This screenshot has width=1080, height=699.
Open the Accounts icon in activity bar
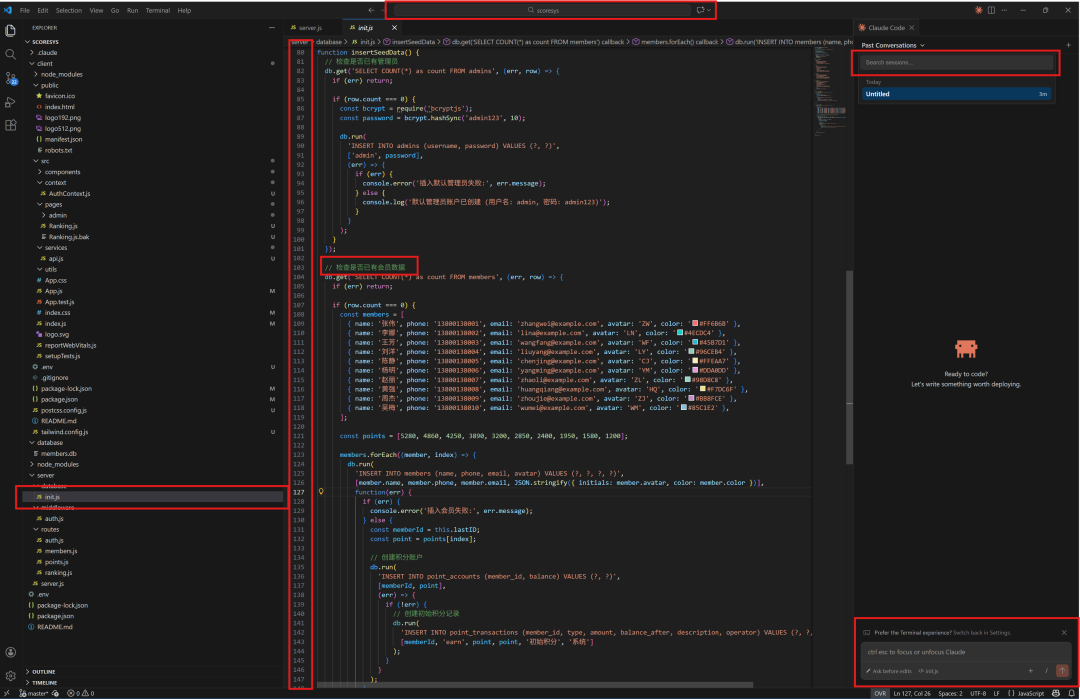11,651
